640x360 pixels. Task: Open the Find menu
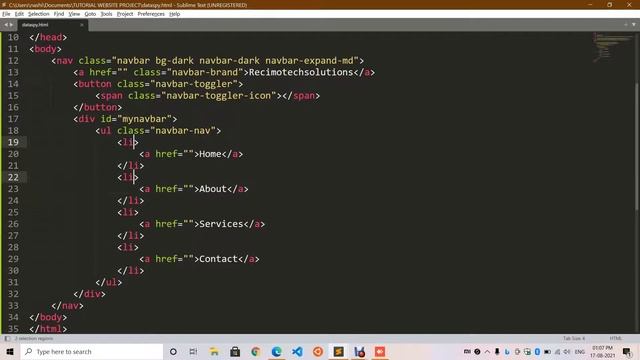pos(59,14)
